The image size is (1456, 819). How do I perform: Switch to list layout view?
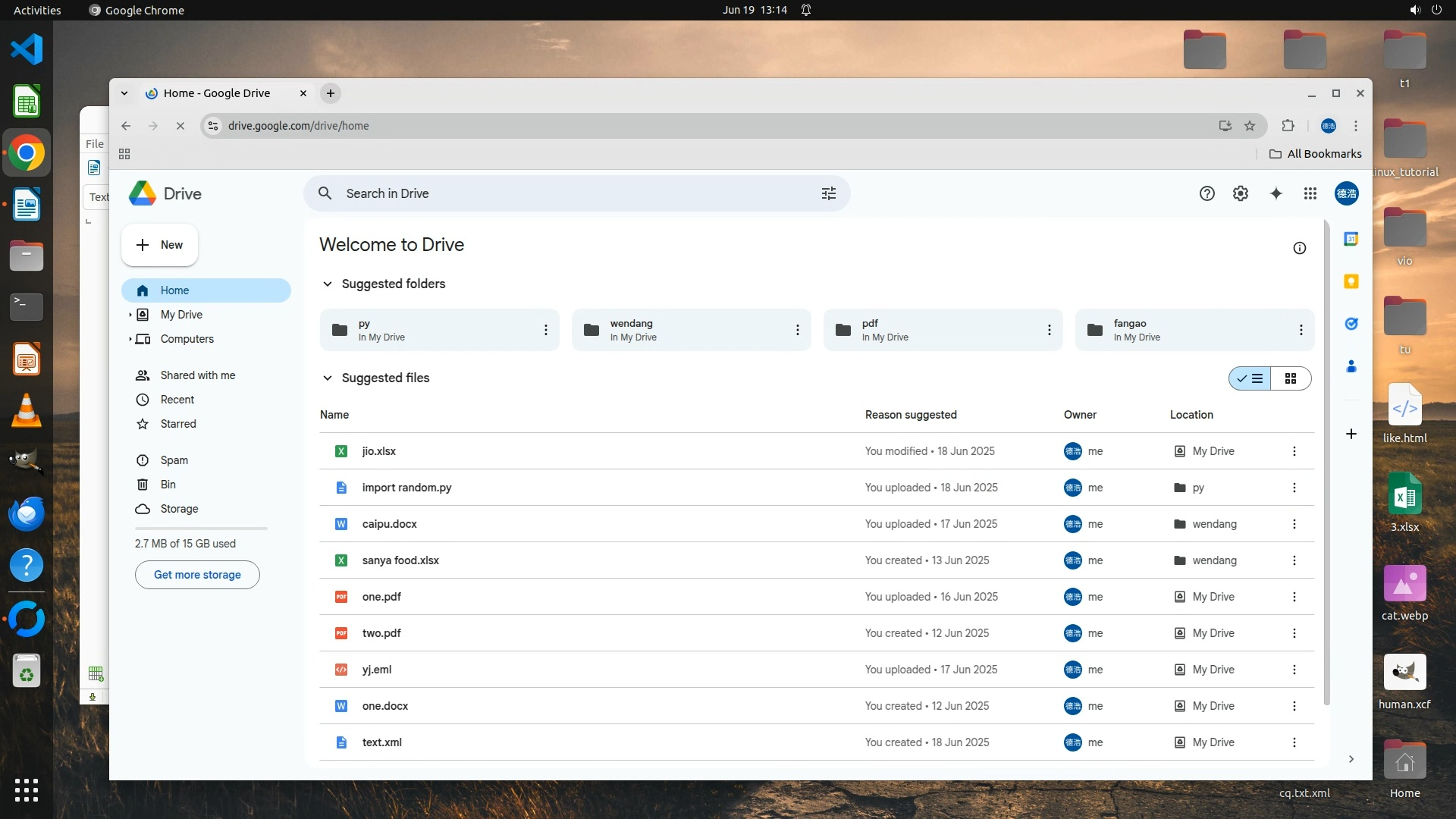tap(1250, 378)
